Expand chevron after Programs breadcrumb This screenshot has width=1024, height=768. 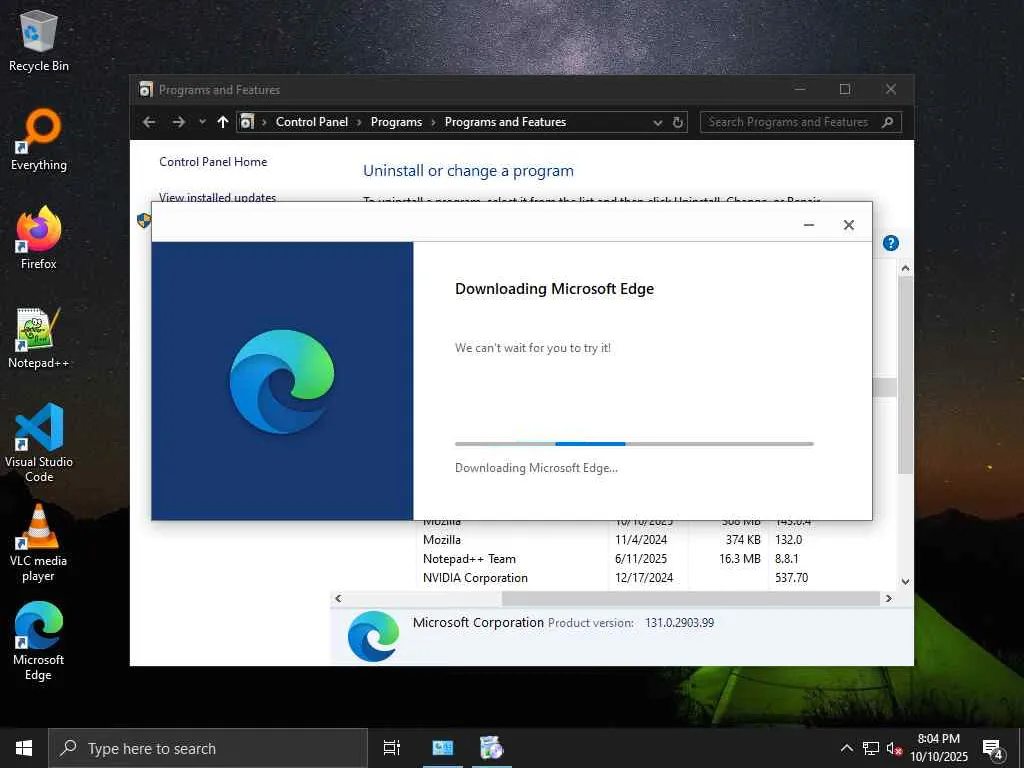point(433,122)
